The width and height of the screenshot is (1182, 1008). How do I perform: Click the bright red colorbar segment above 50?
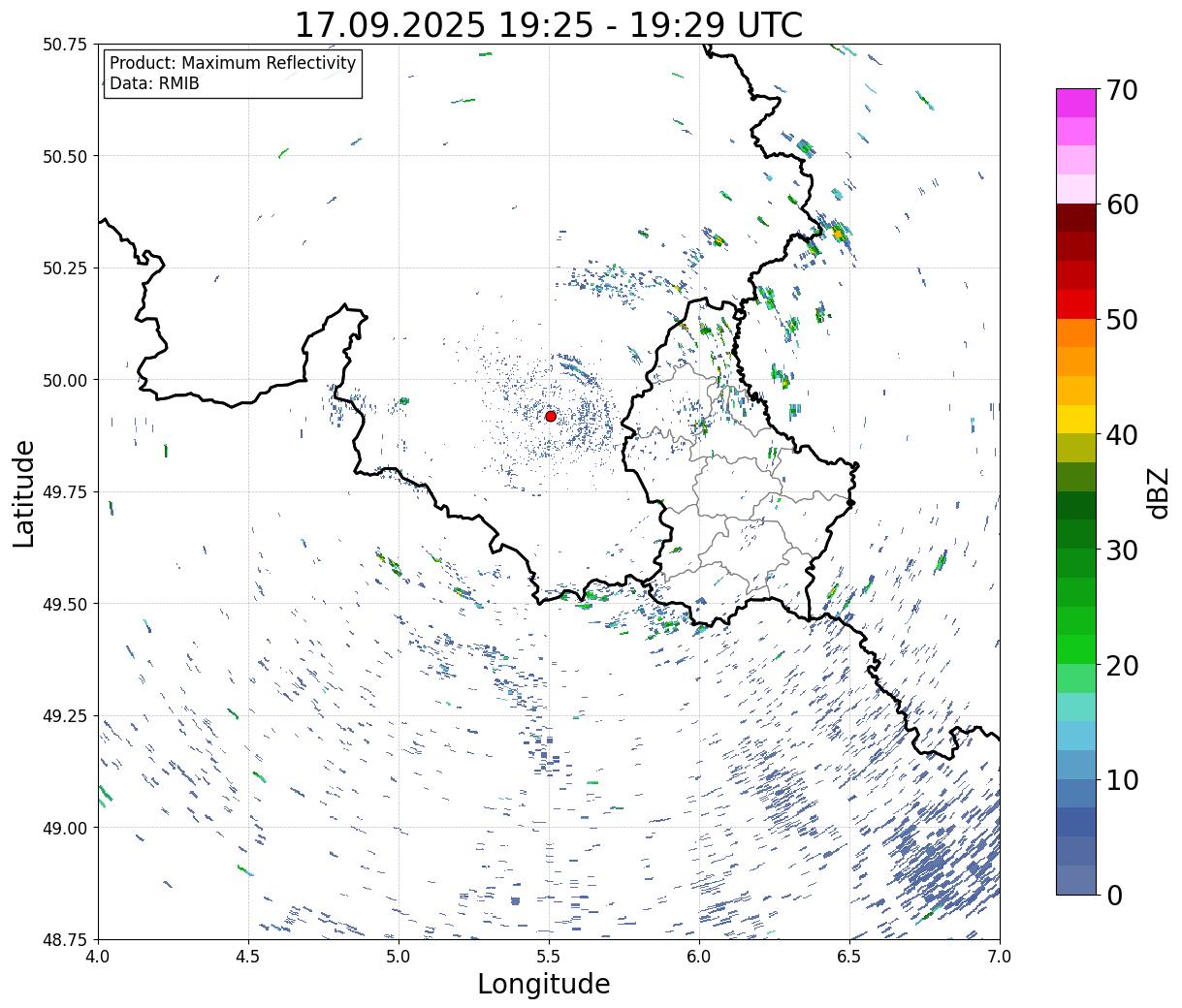click(1076, 303)
